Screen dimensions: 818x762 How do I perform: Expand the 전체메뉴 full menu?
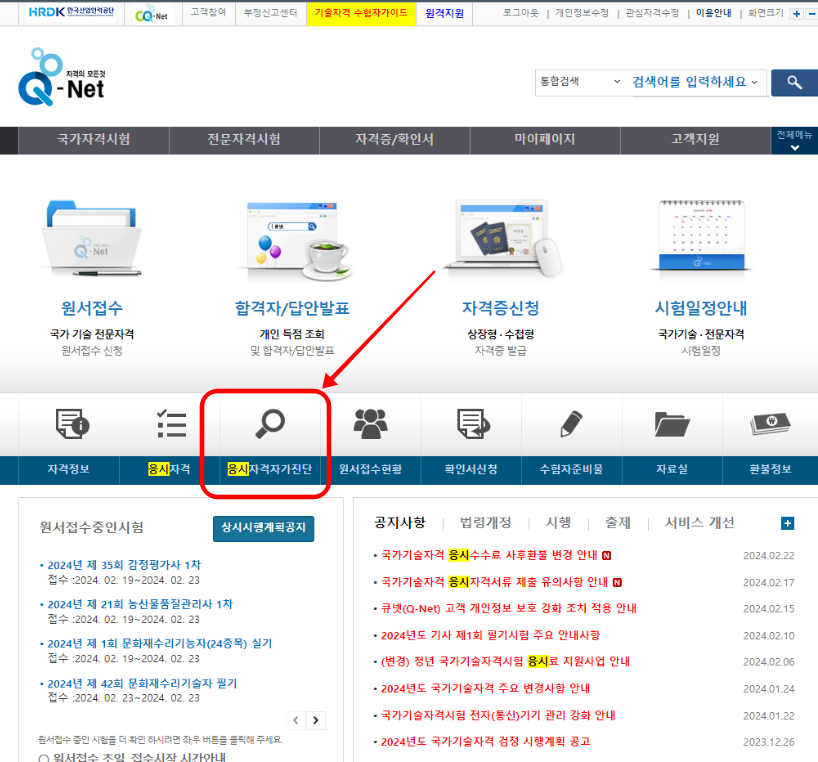pyautogui.click(x=791, y=141)
